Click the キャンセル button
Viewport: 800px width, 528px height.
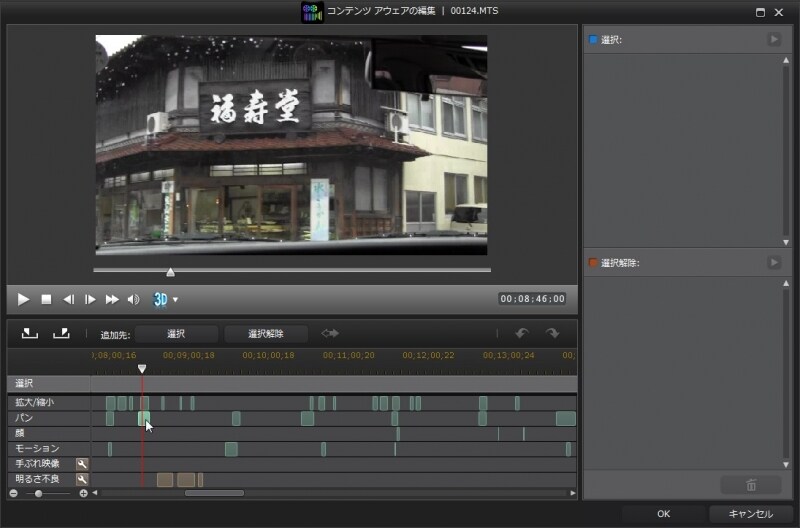click(750, 514)
